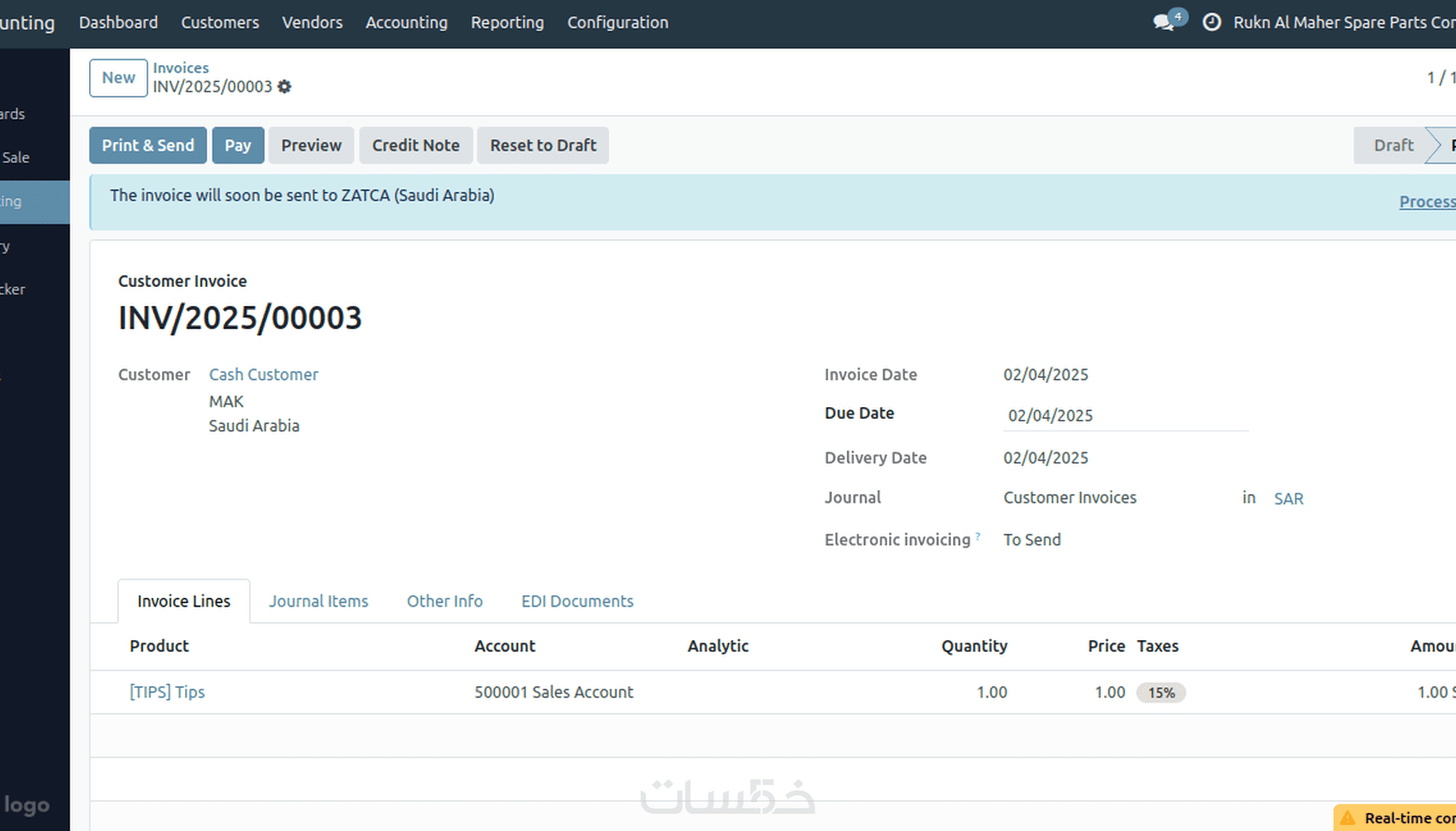Click the Real-time connection warning banner
The height and width of the screenshot is (831, 1456).
coord(1395,818)
